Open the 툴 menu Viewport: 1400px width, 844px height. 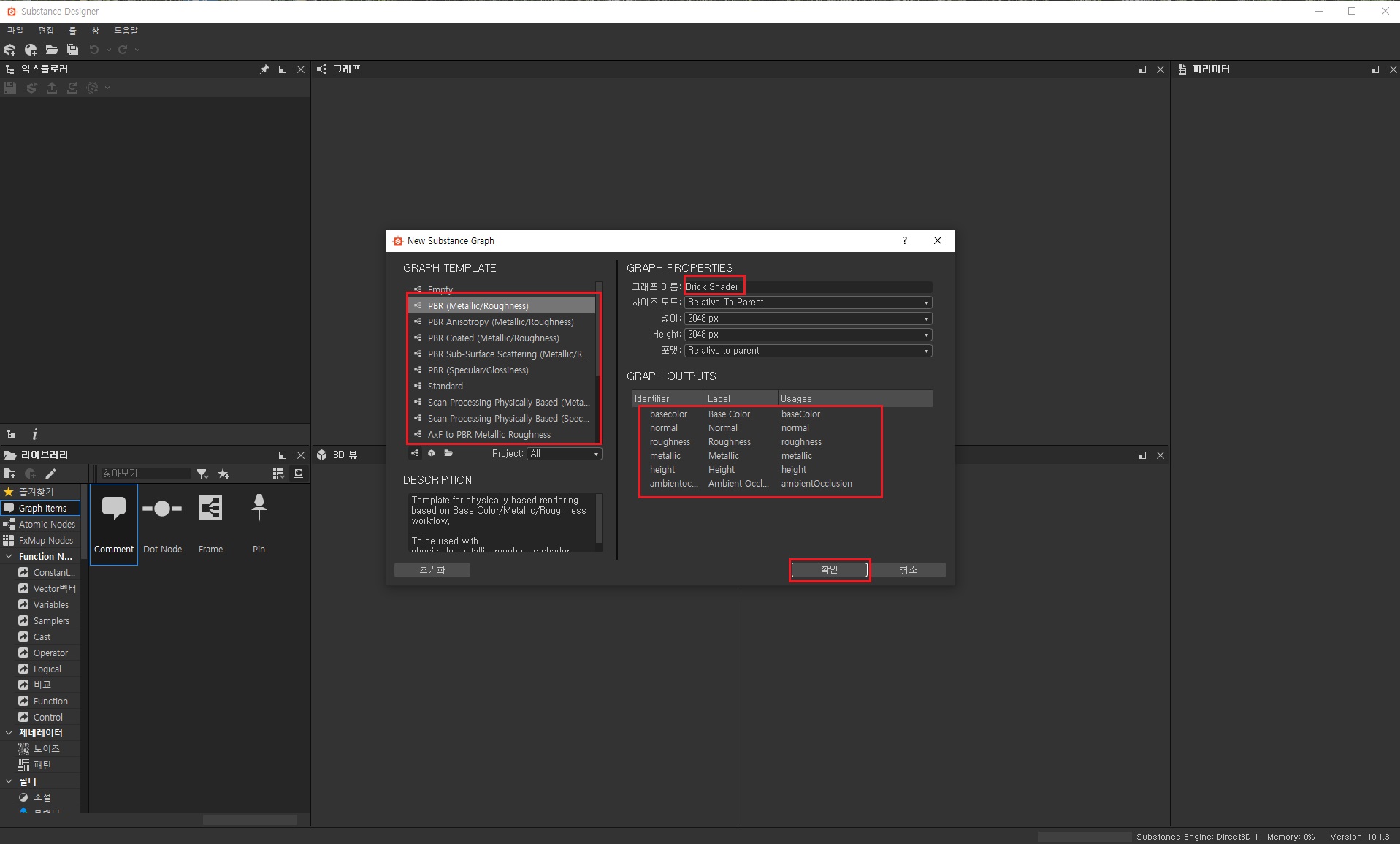coord(72,31)
